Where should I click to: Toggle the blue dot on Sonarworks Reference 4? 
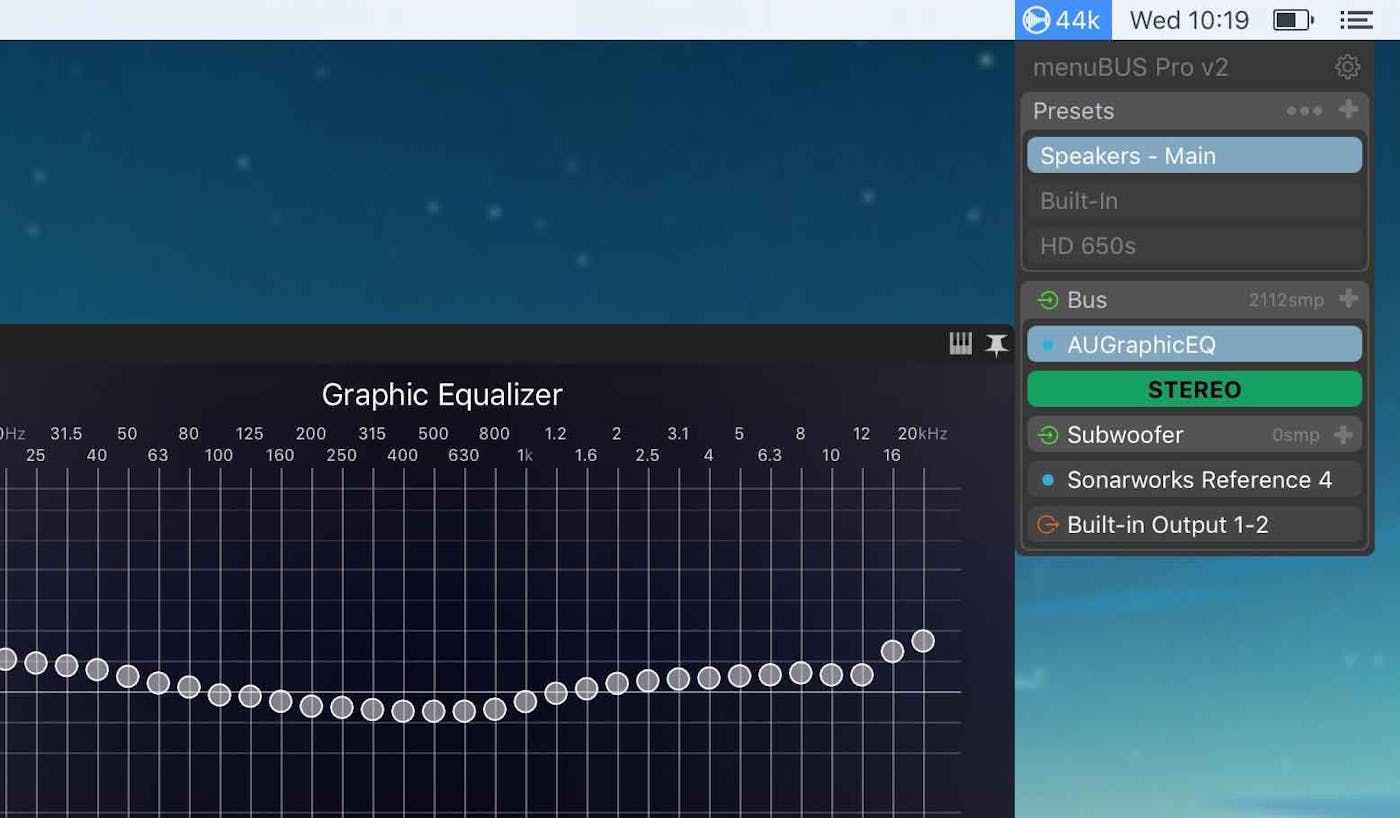tap(1048, 480)
